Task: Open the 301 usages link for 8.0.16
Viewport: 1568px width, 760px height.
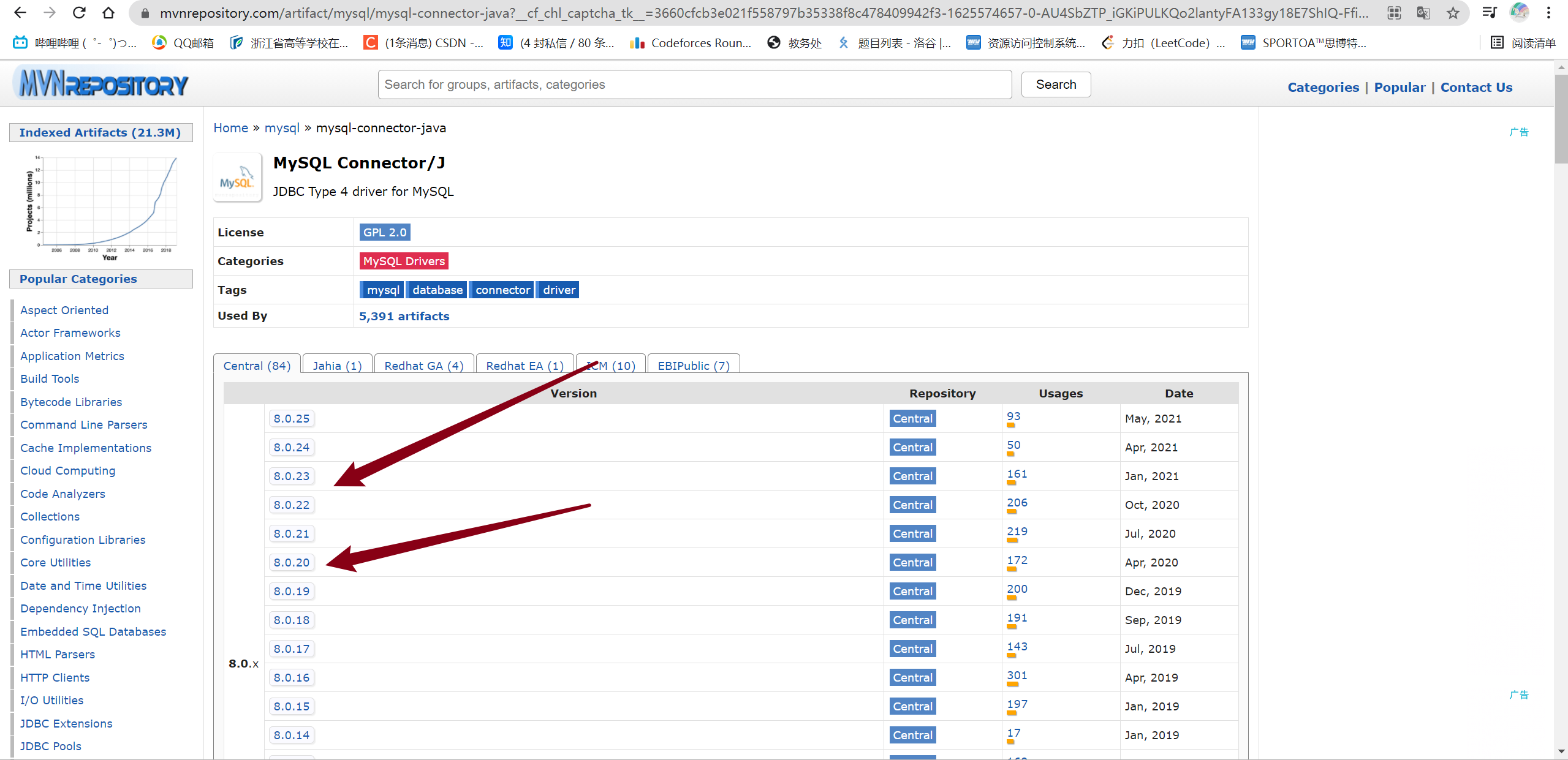Action: [1017, 675]
